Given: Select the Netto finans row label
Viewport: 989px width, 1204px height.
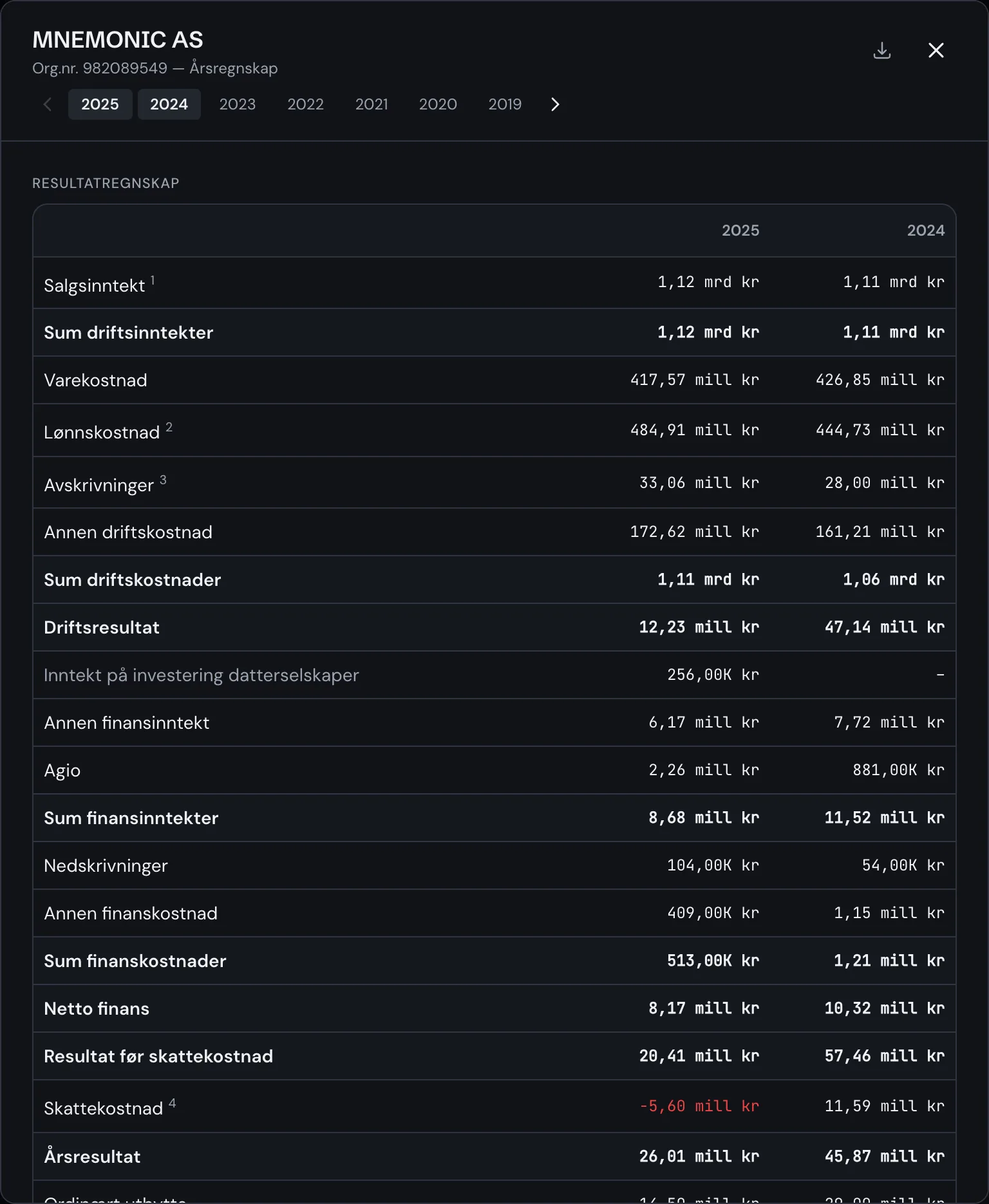Looking at the screenshot, I should (97, 1009).
